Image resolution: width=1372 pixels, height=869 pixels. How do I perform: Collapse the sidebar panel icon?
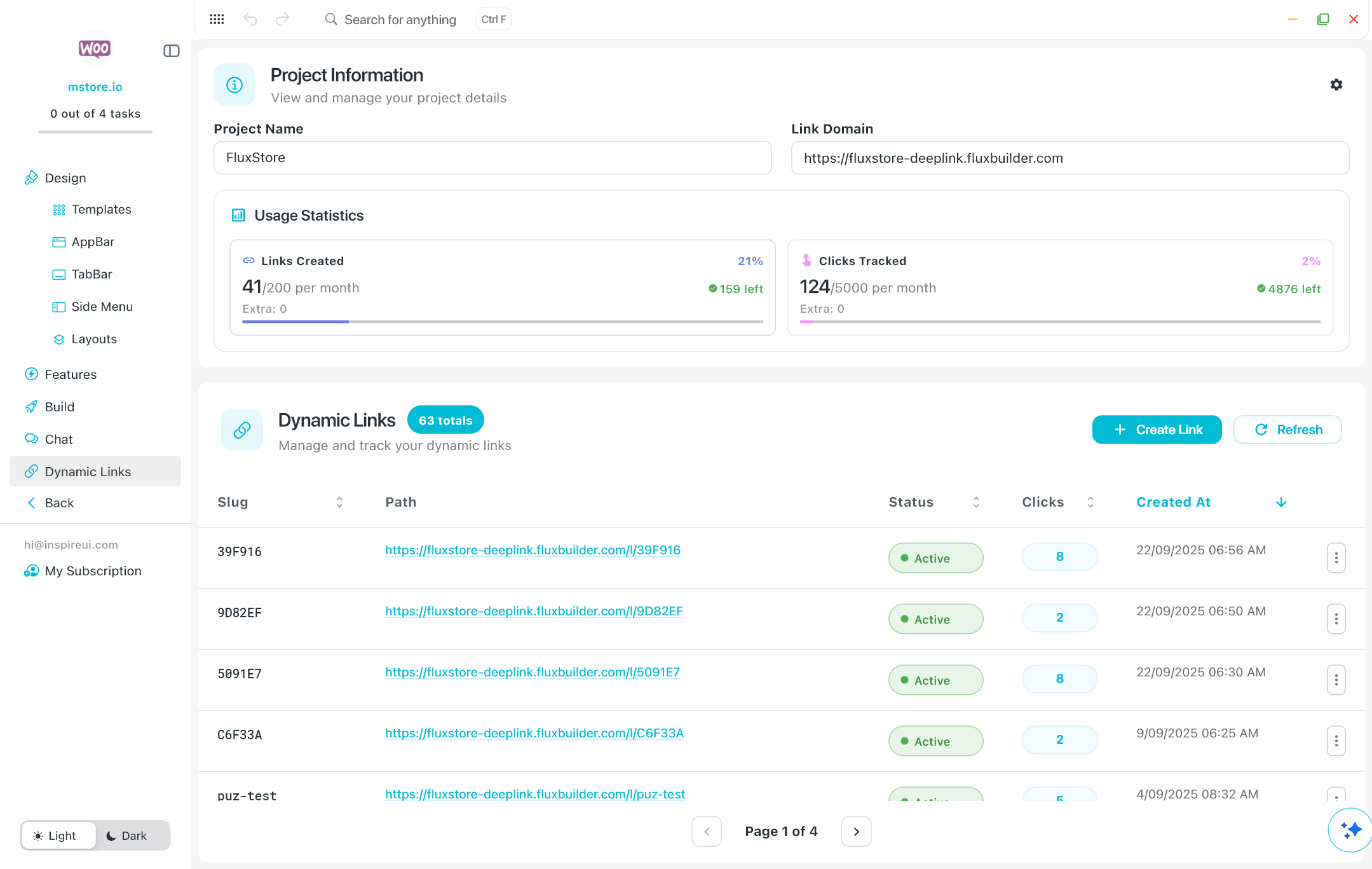pyautogui.click(x=172, y=51)
